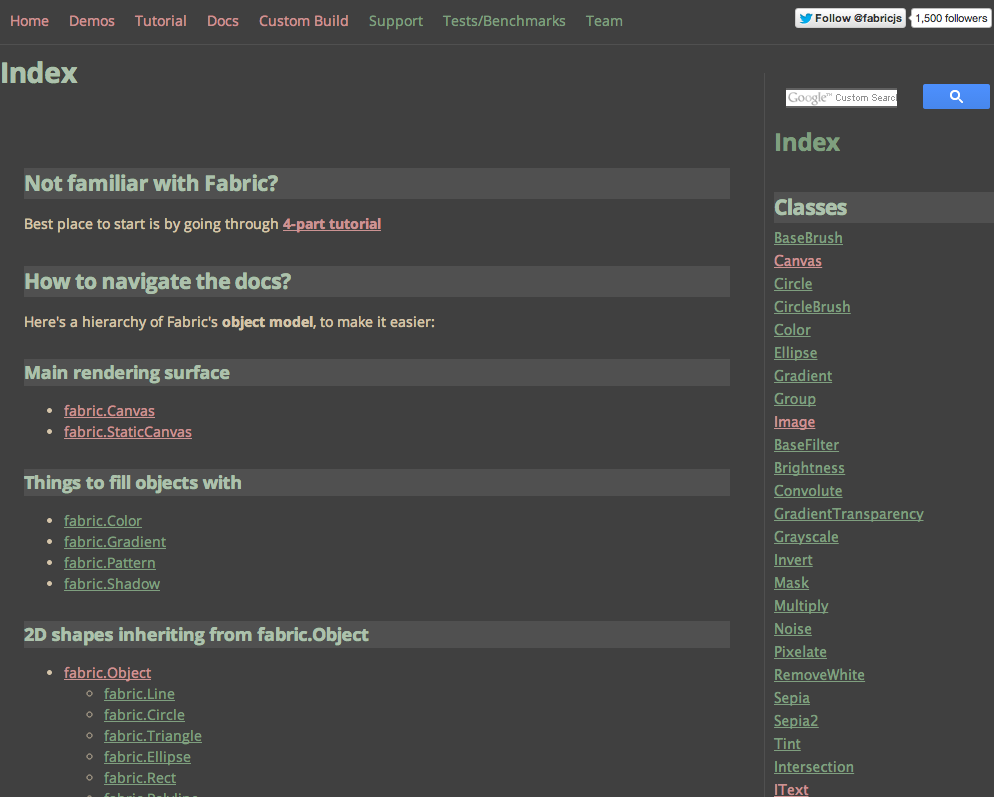
Task: Open the Support menu item
Action: [396, 21]
